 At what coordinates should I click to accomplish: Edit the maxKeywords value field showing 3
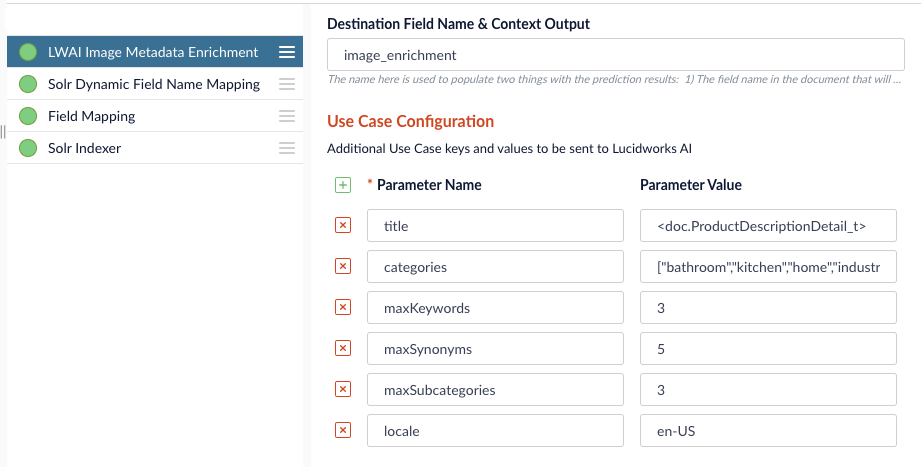tap(768, 308)
